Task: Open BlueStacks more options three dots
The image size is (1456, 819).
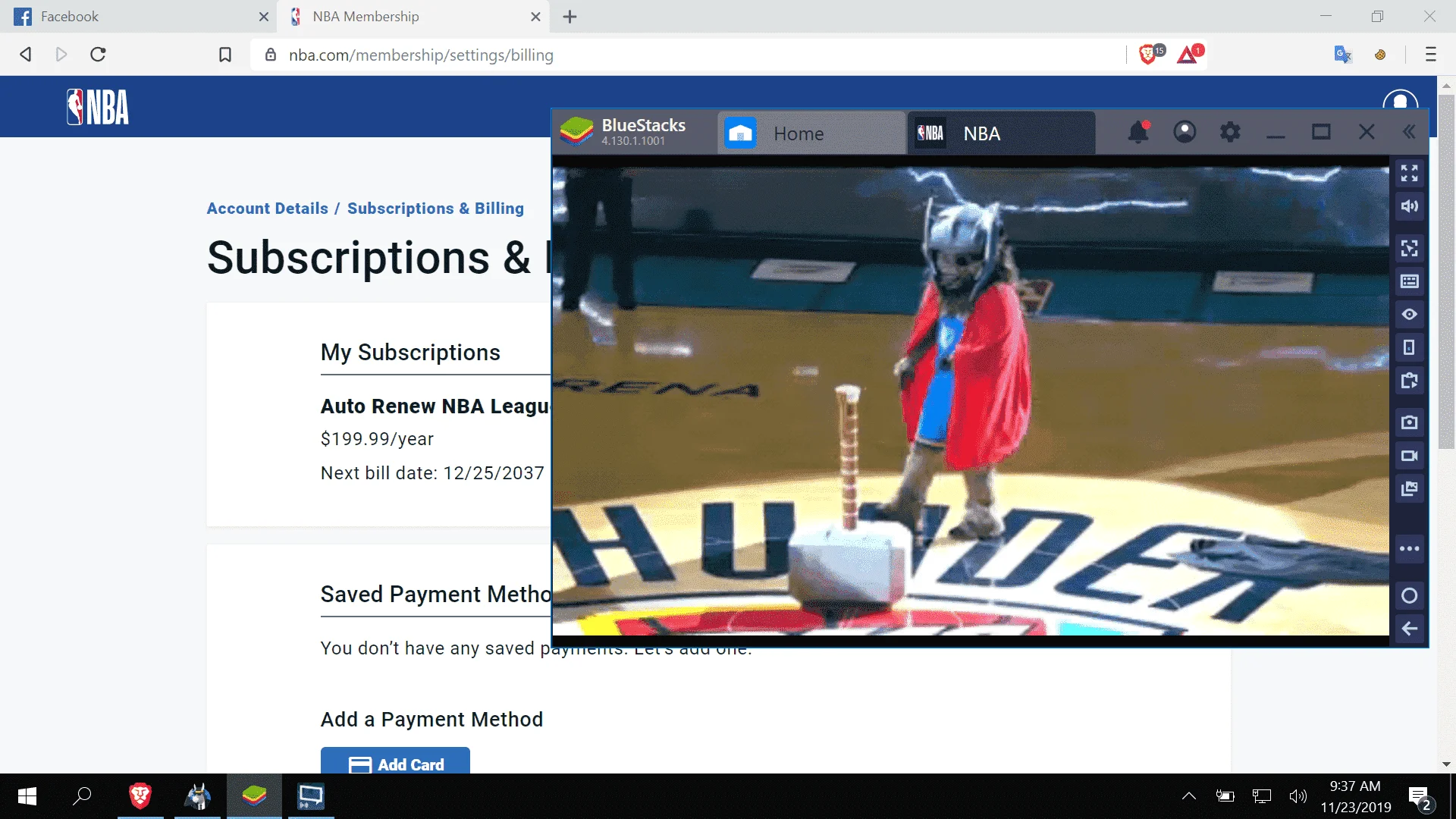Action: pos(1409,548)
